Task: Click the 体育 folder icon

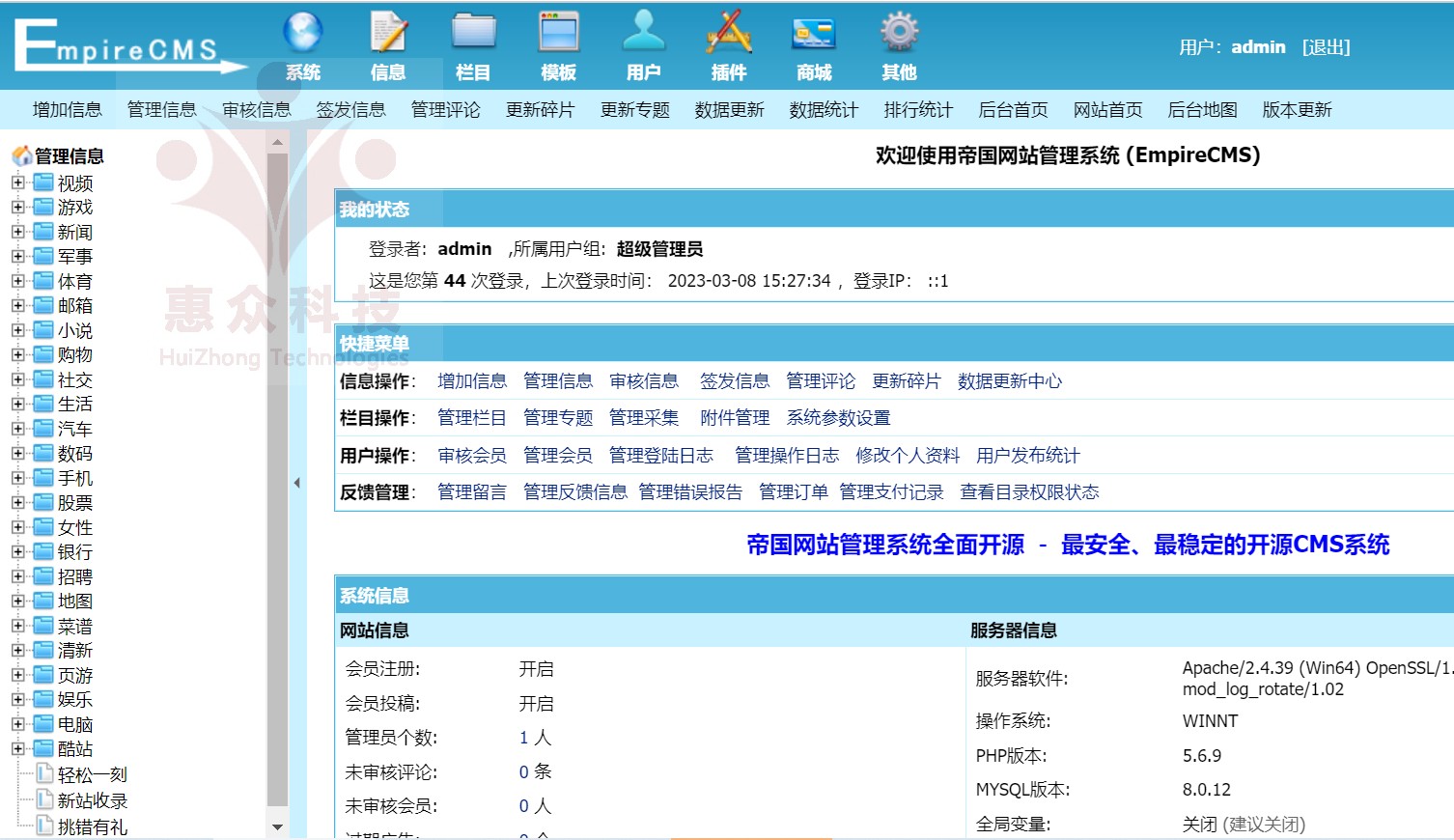Action: pos(43,281)
